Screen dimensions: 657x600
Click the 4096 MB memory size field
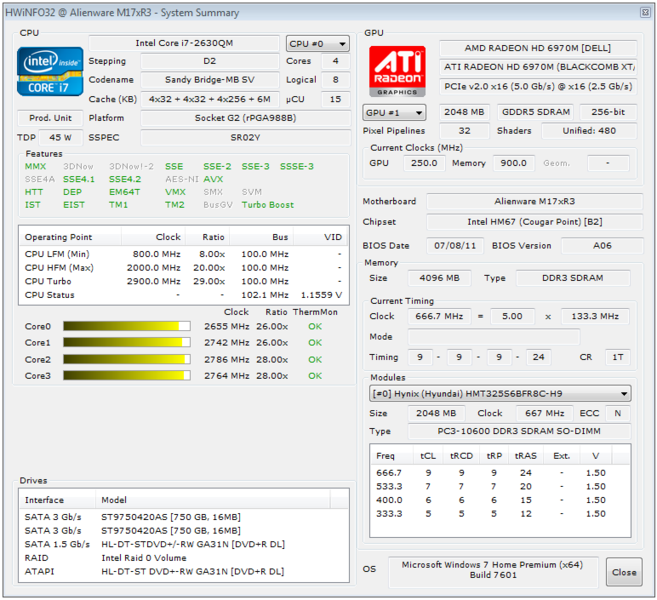439,278
